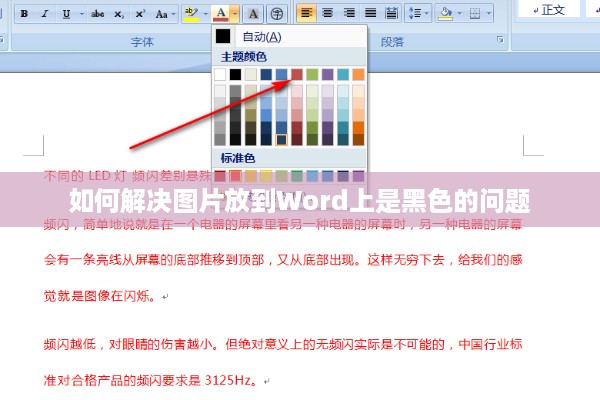600x400 pixels.
Task: Pick the purple theme color in the top row
Action: tap(328, 74)
